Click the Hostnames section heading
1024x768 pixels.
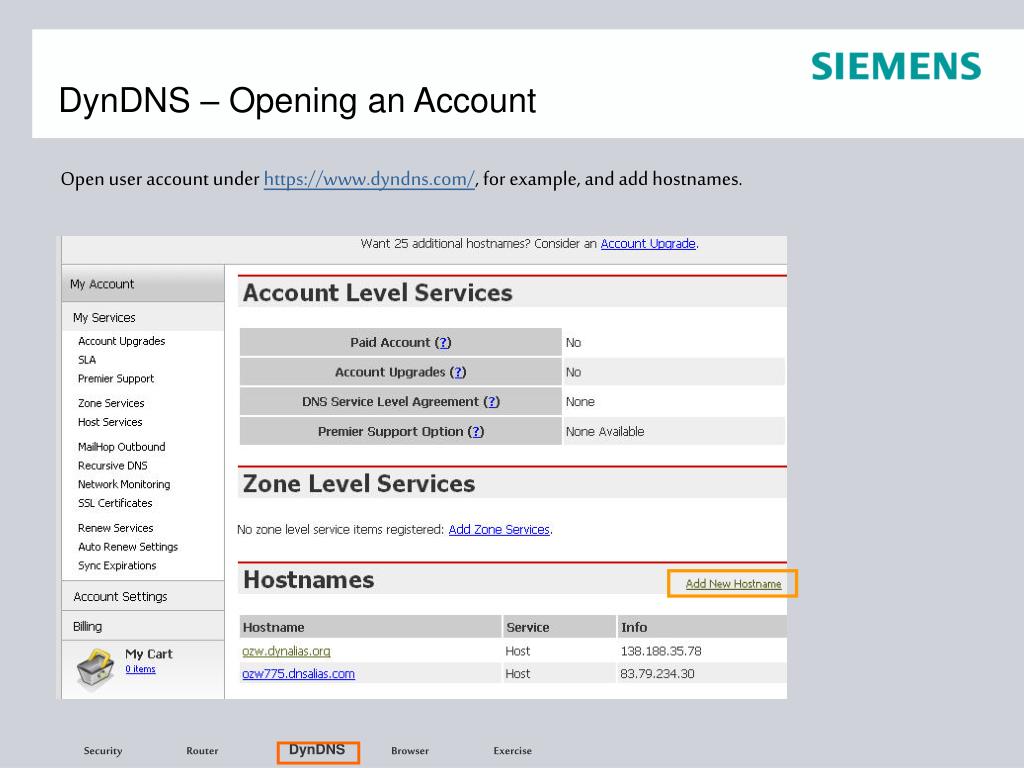pos(308,580)
